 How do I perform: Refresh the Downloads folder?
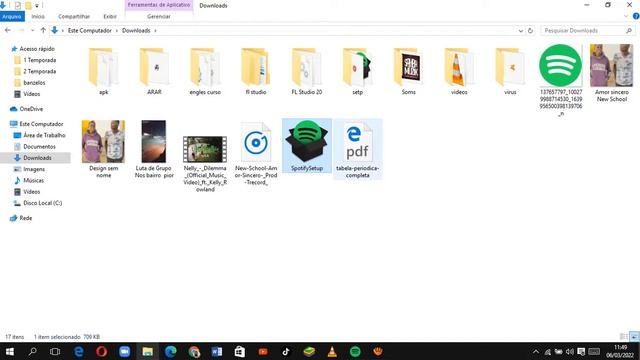(530, 31)
